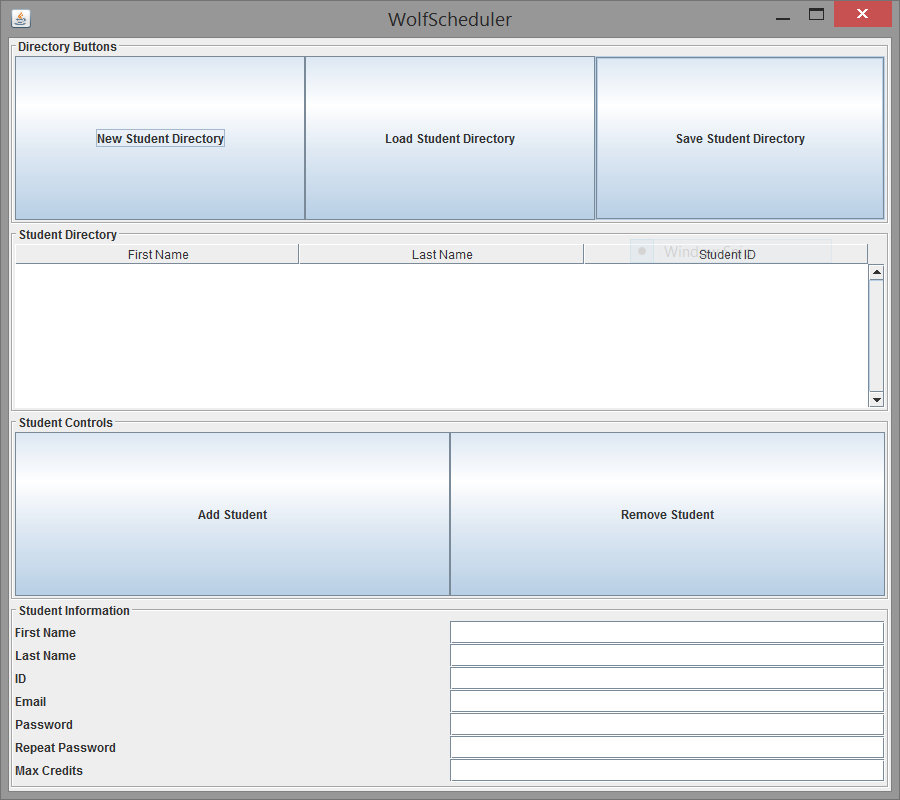
Task: Add Student to the directory
Action: [232, 514]
